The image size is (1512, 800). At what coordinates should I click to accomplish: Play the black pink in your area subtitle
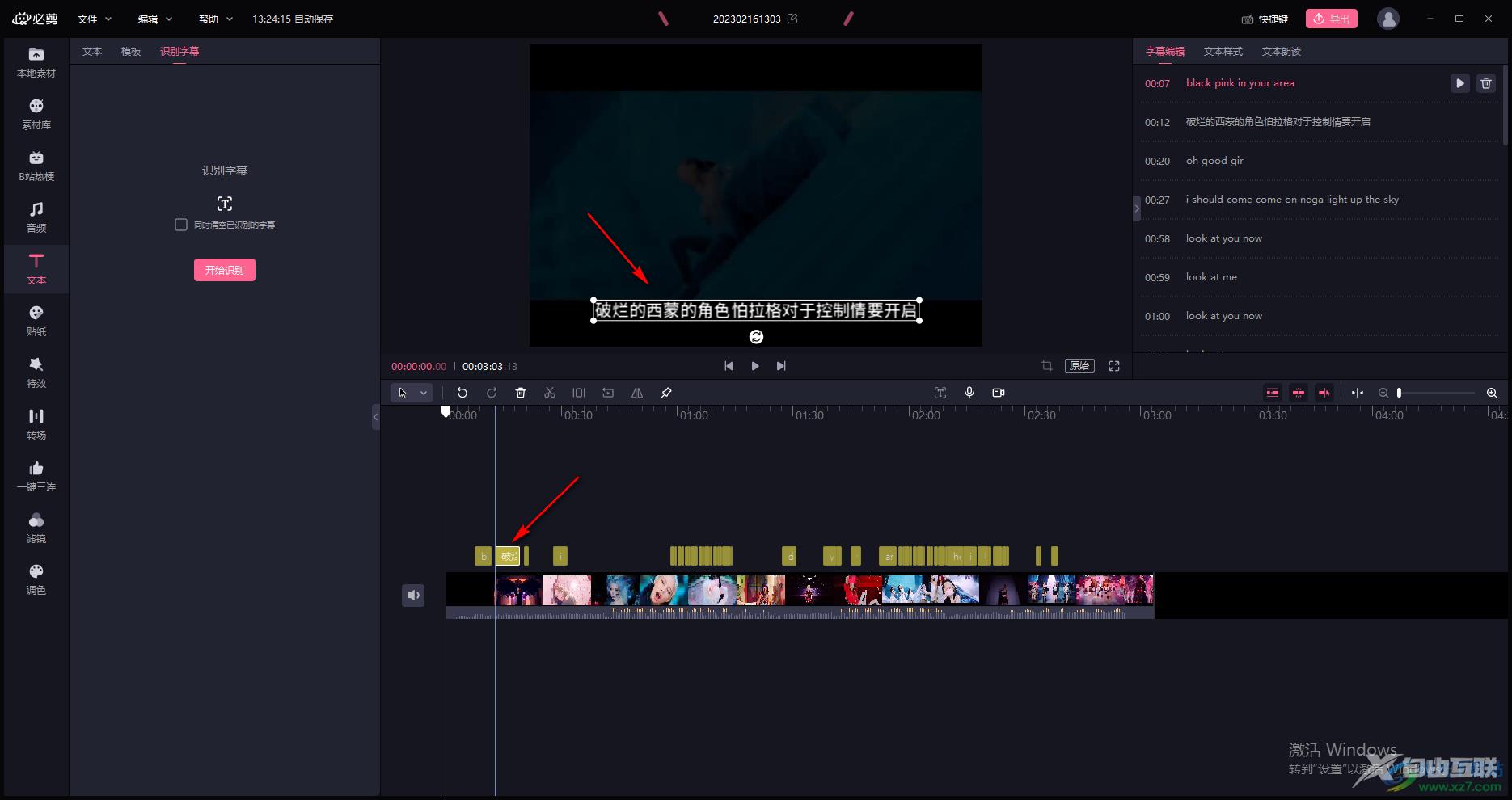[x=1459, y=83]
